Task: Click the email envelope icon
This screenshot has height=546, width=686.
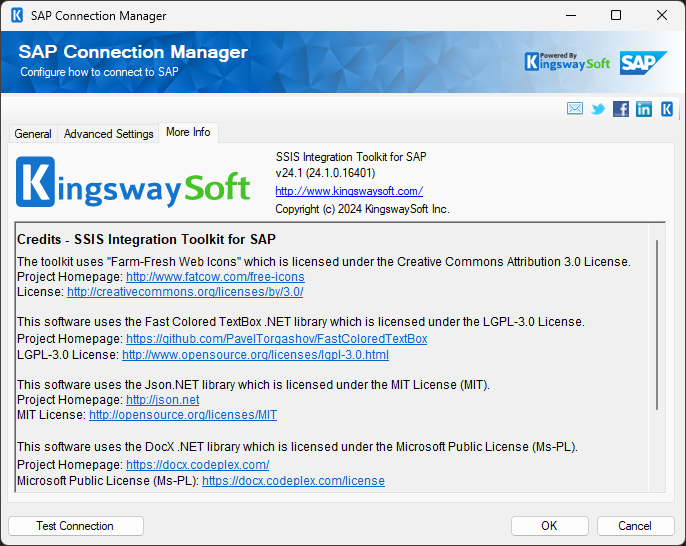Action: point(575,109)
